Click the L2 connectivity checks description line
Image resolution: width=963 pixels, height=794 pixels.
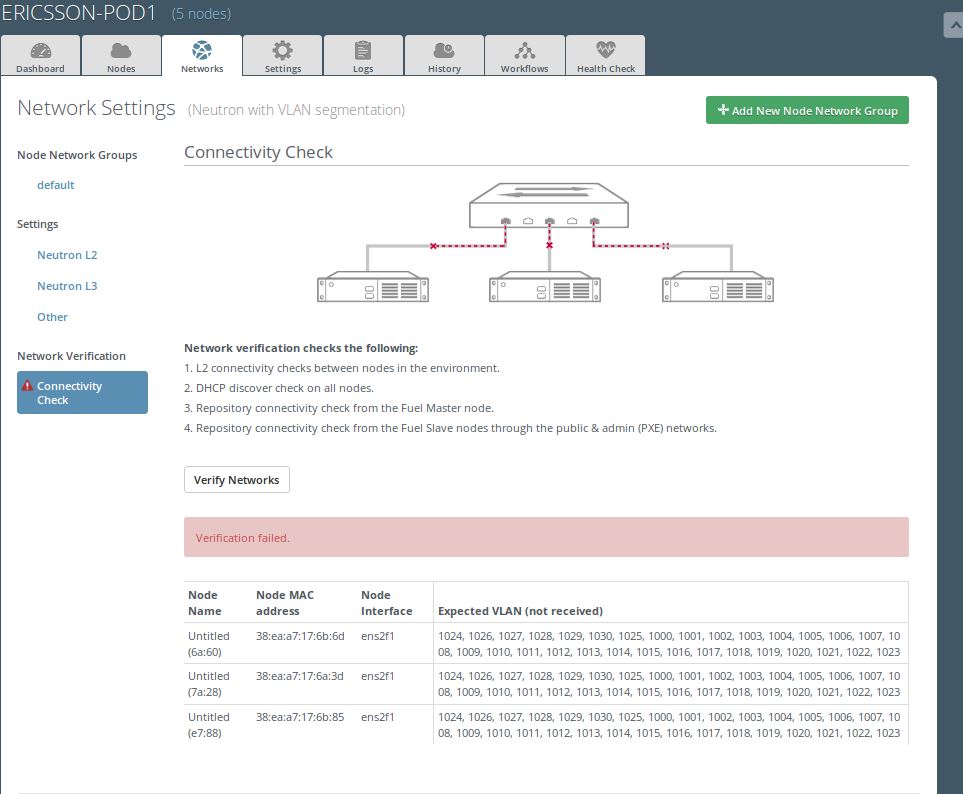(342, 368)
